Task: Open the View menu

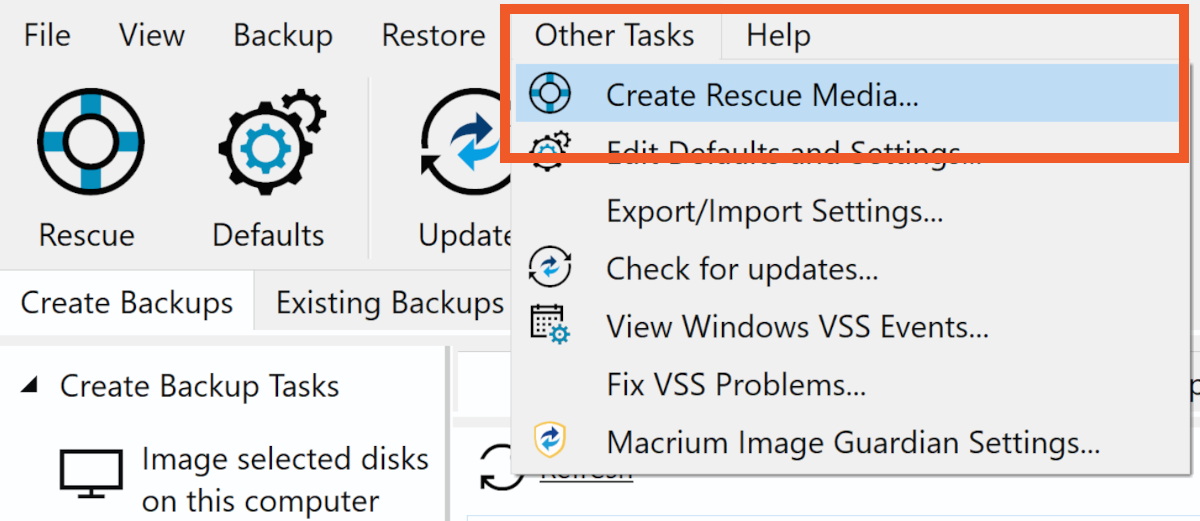Action: click(152, 36)
